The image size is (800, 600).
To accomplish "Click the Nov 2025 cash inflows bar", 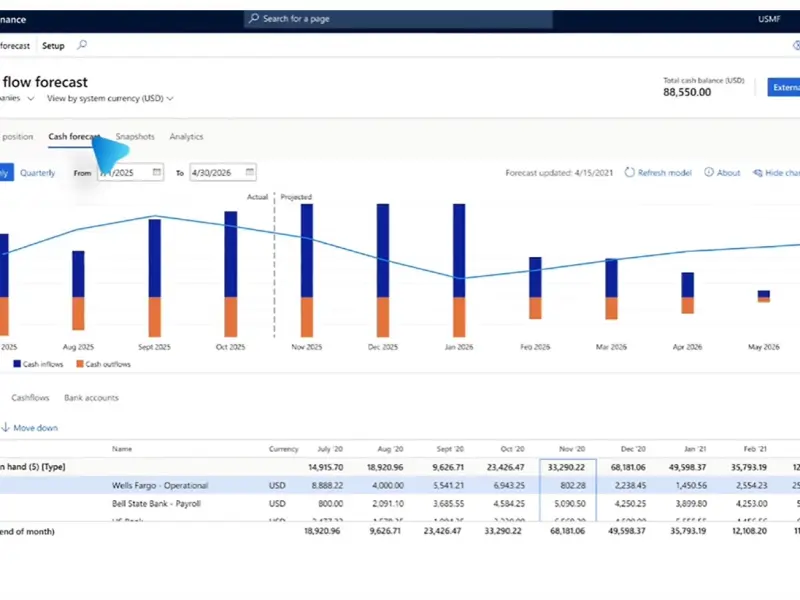I will pyautogui.click(x=306, y=250).
